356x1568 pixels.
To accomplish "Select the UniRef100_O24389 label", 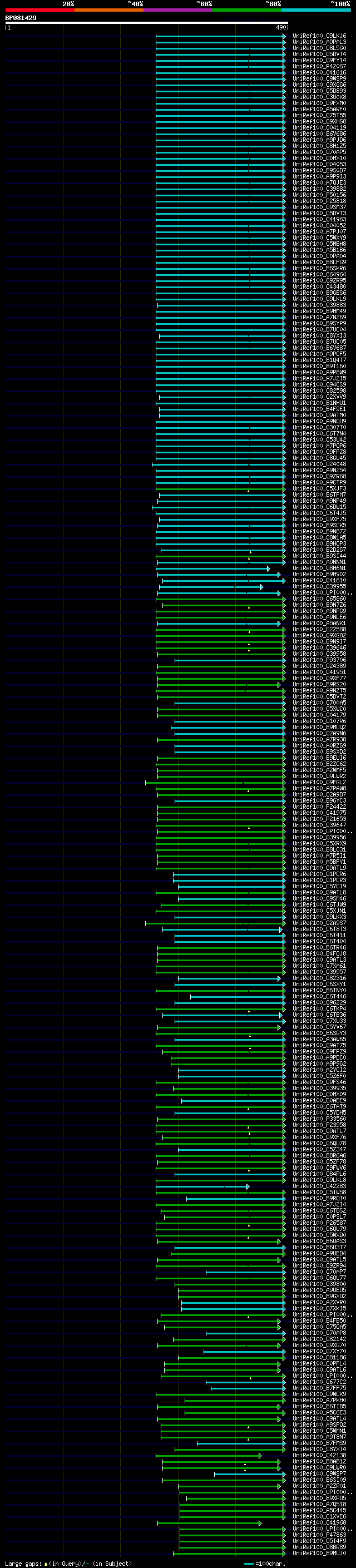I will click(x=319, y=666).
